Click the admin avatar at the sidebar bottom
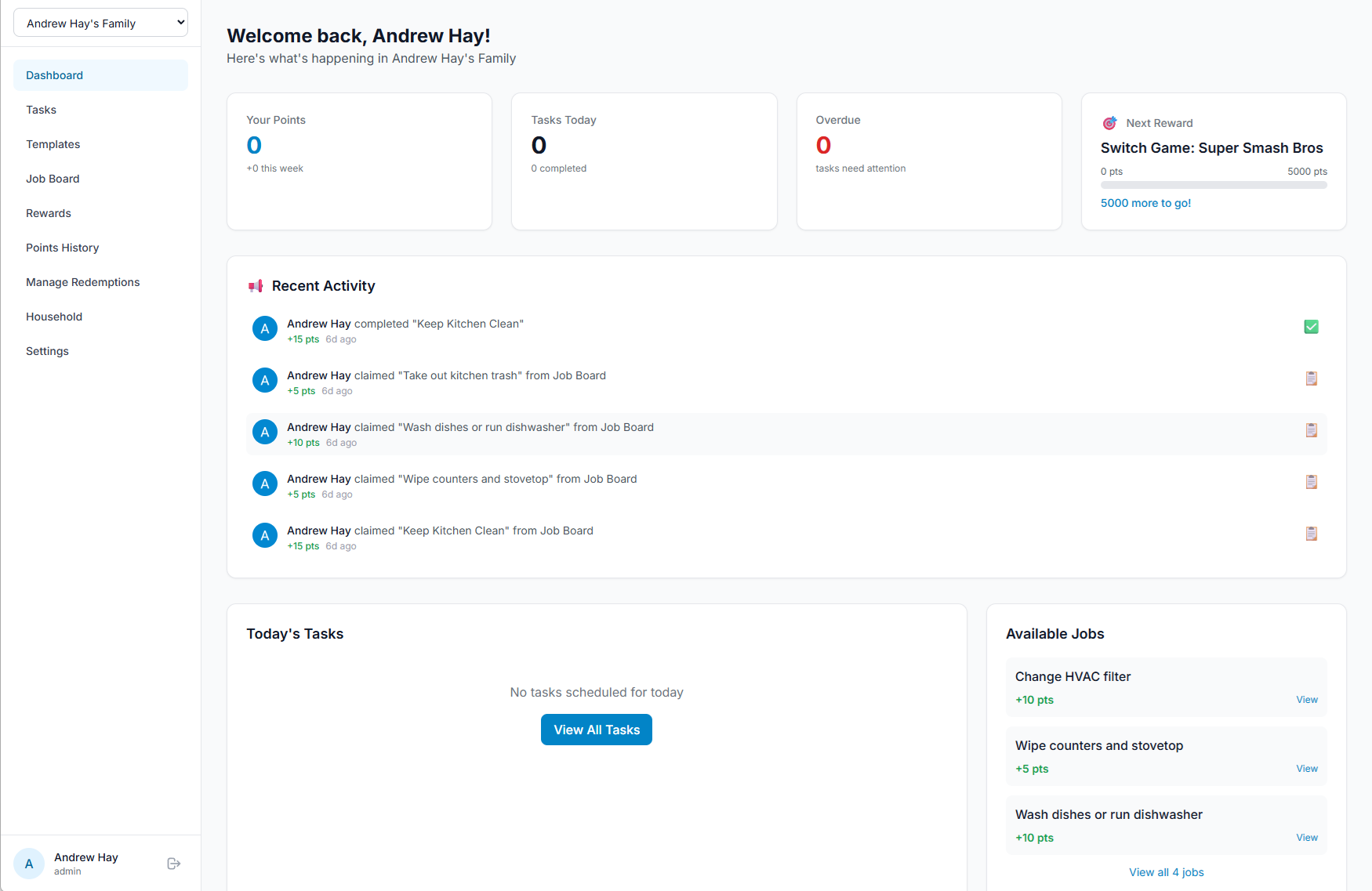Viewport: 1372px width, 891px height. (29, 863)
